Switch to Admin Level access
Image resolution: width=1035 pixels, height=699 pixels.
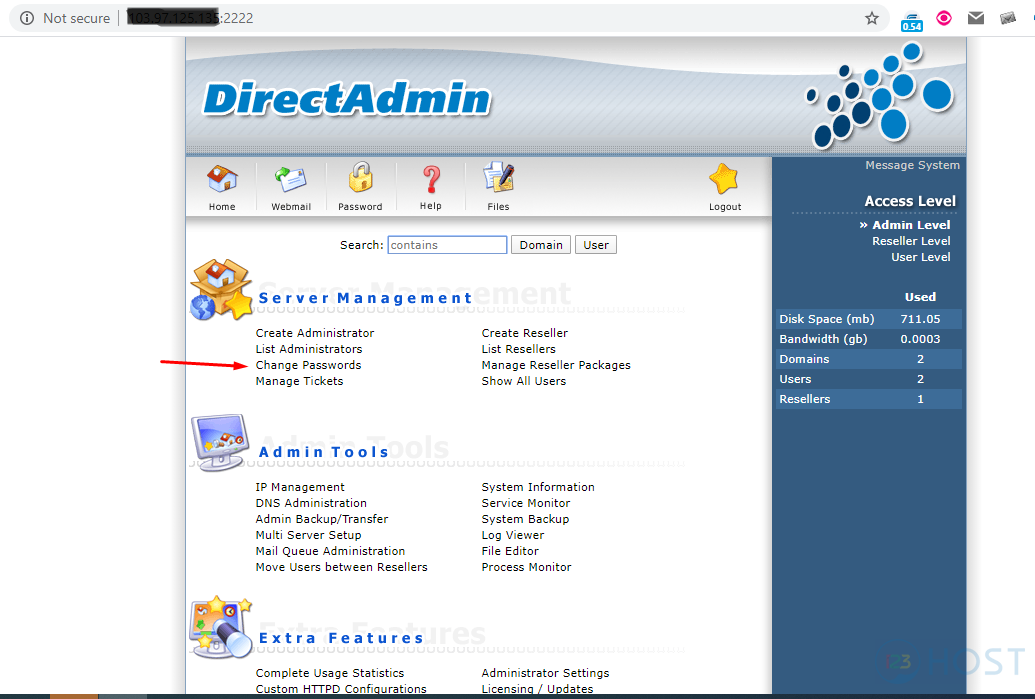tap(911, 225)
